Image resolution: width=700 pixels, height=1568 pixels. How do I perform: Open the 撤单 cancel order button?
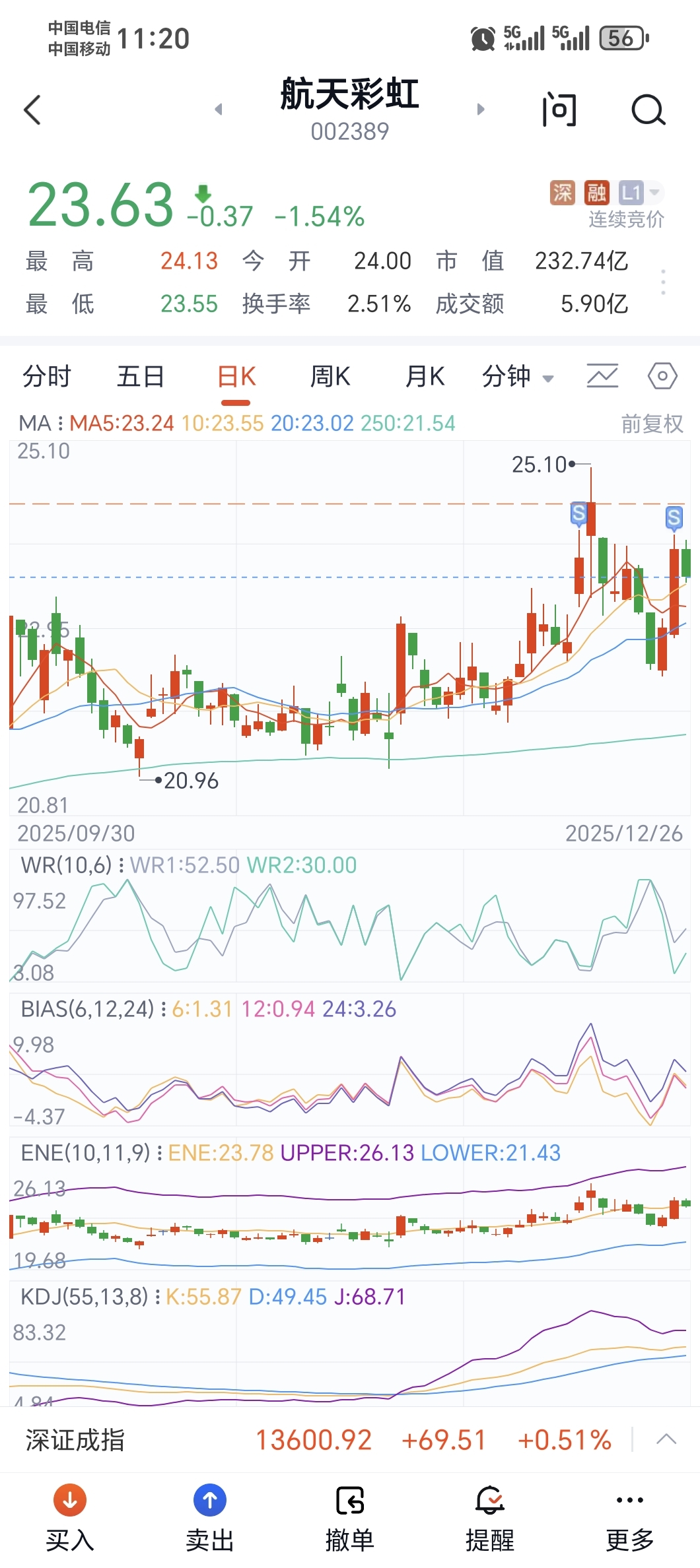(350, 1519)
